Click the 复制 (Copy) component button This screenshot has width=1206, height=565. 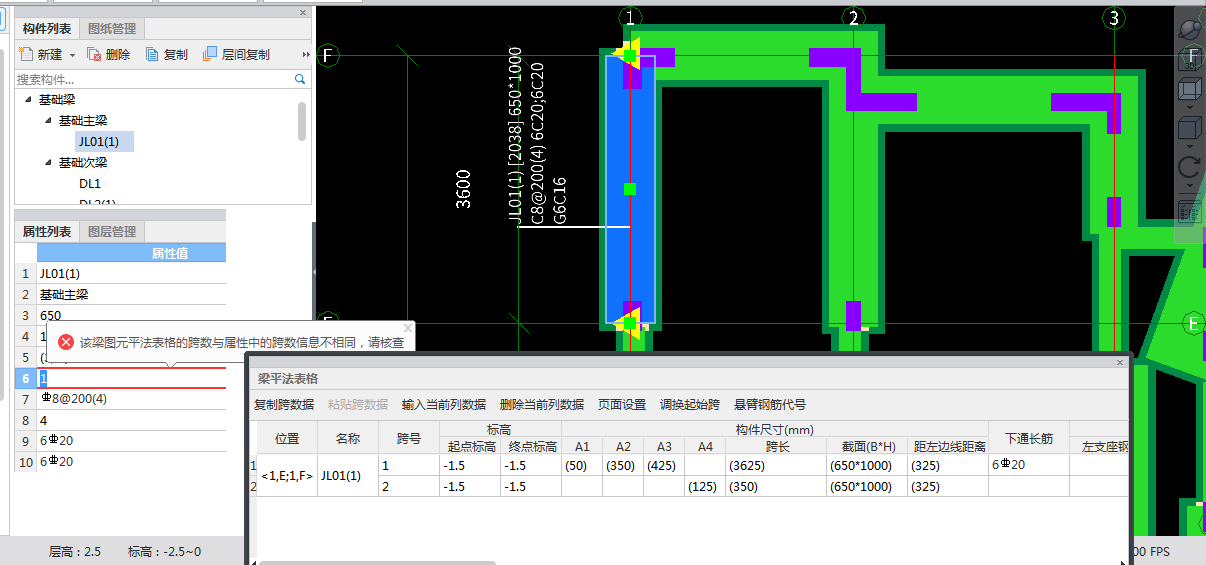[167, 54]
